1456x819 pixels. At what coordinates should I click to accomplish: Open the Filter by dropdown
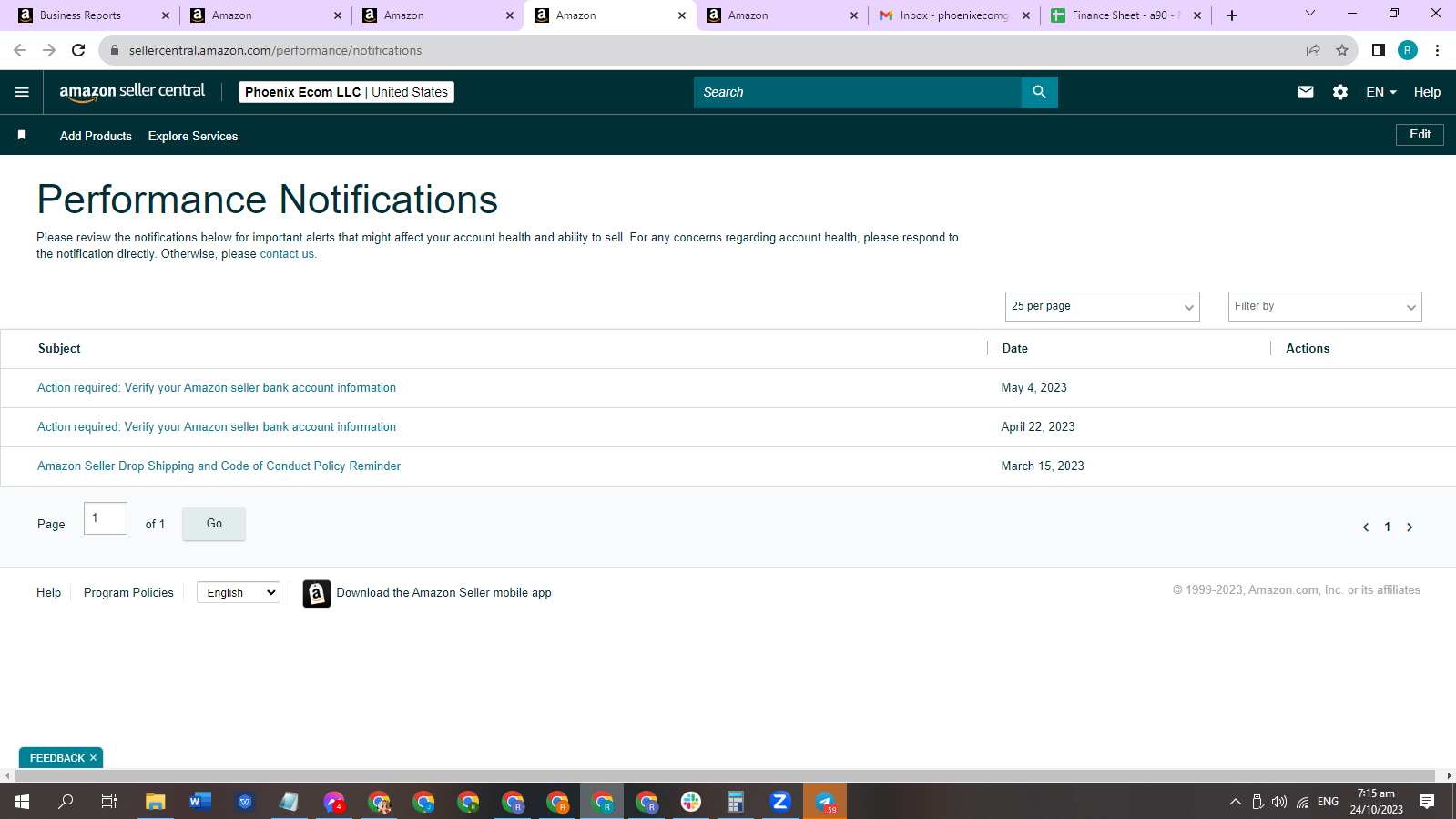click(1325, 306)
